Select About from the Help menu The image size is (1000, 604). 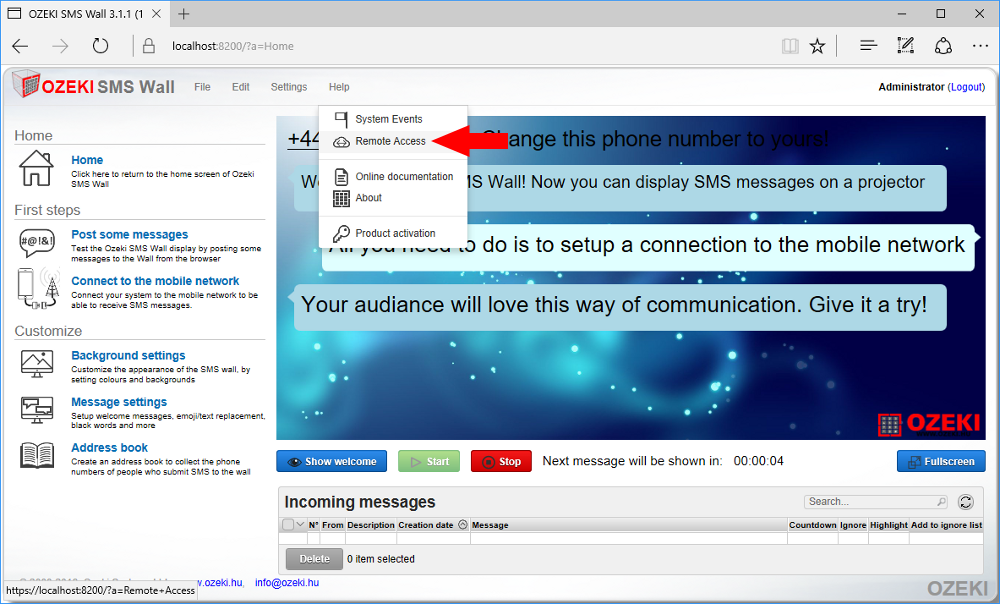pyautogui.click(x=393, y=198)
